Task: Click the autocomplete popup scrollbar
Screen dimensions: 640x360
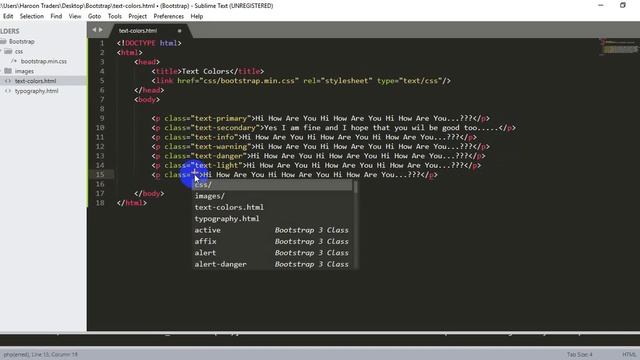Action: pos(356,188)
